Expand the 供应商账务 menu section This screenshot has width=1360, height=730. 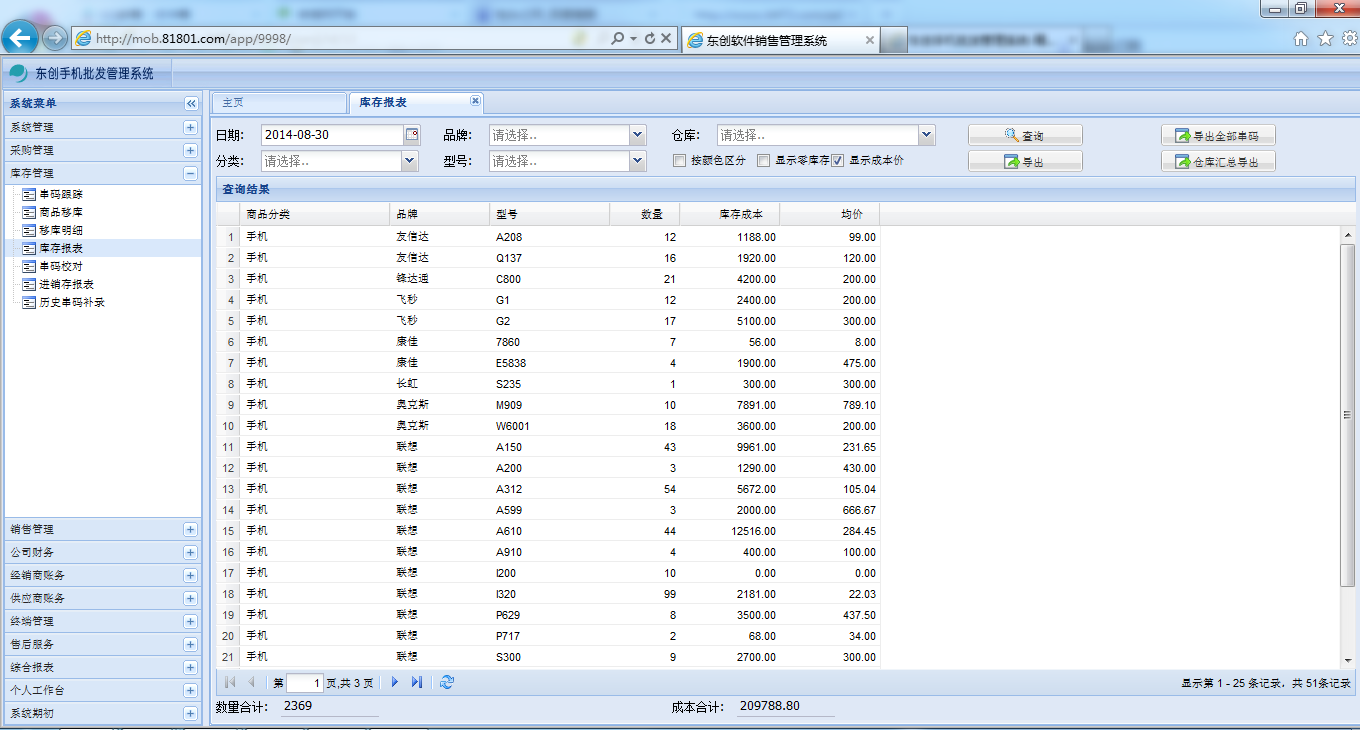pos(190,599)
